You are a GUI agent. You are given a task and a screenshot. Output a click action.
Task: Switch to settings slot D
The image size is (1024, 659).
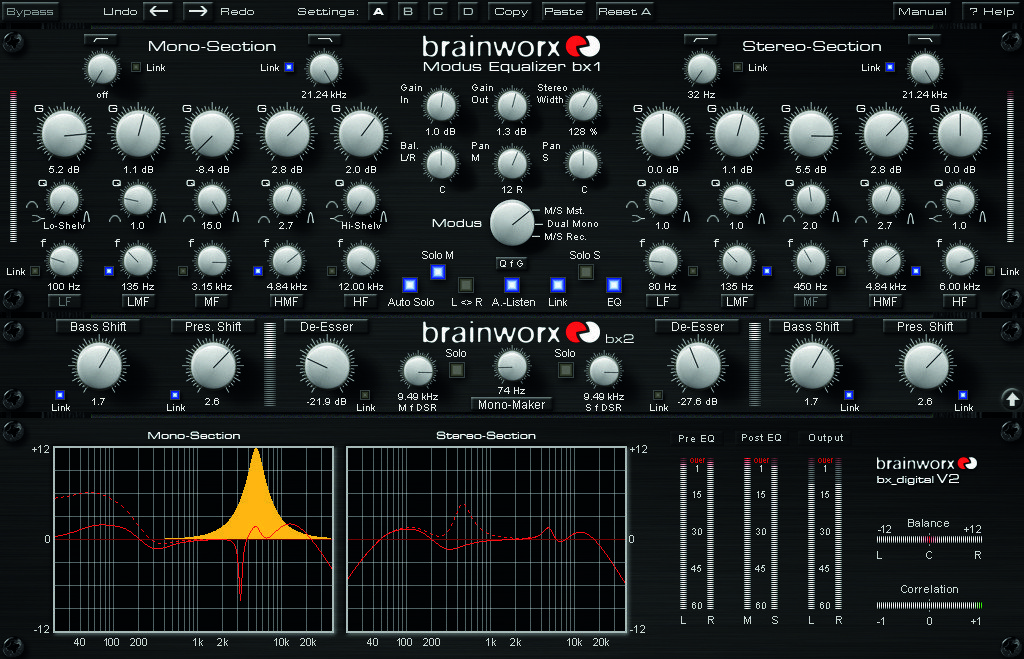pos(468,11)
